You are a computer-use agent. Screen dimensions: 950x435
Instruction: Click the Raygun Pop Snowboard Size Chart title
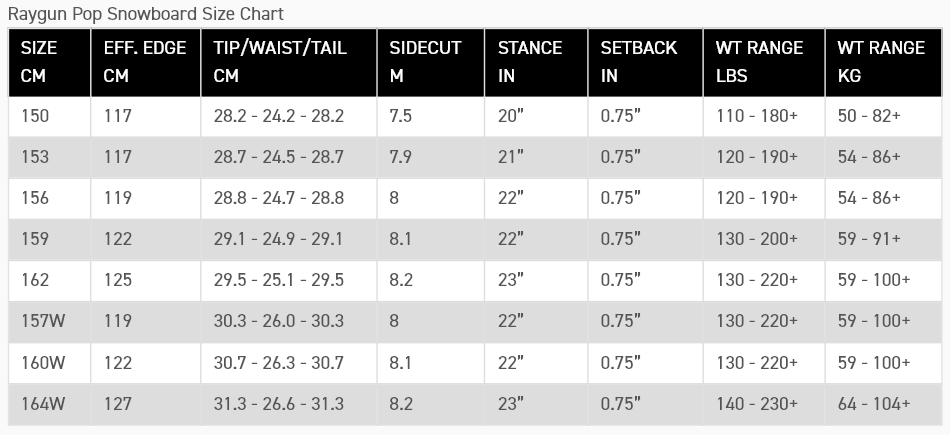tap(146, 14)
